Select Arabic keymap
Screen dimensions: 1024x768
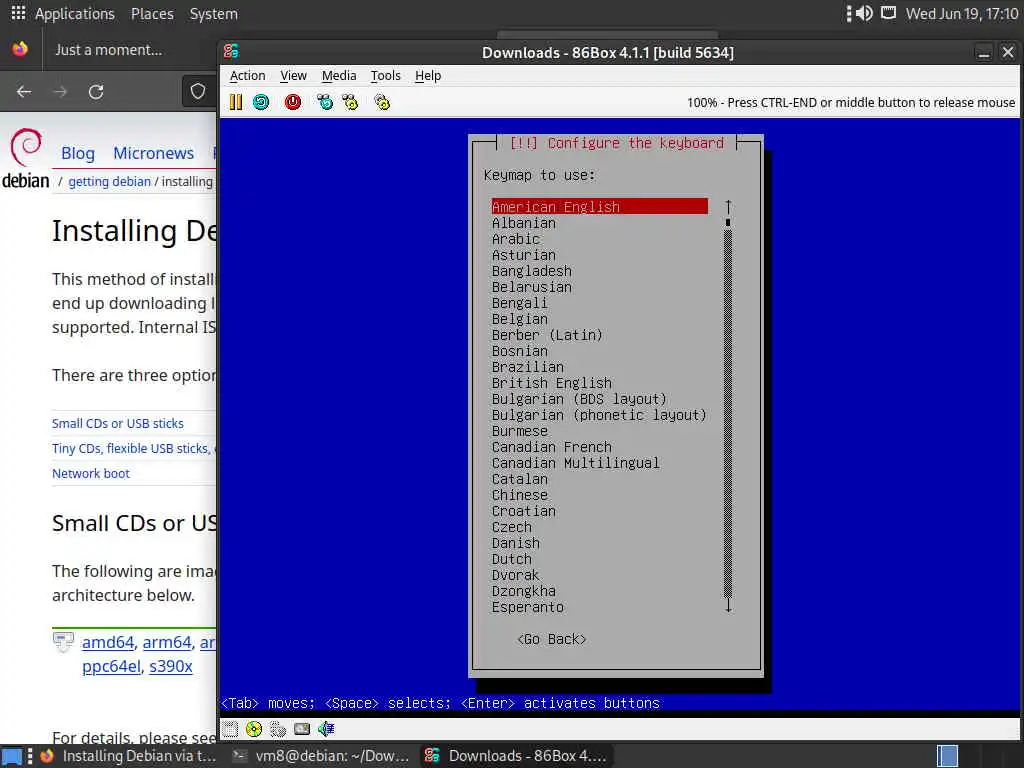point(515,239)
